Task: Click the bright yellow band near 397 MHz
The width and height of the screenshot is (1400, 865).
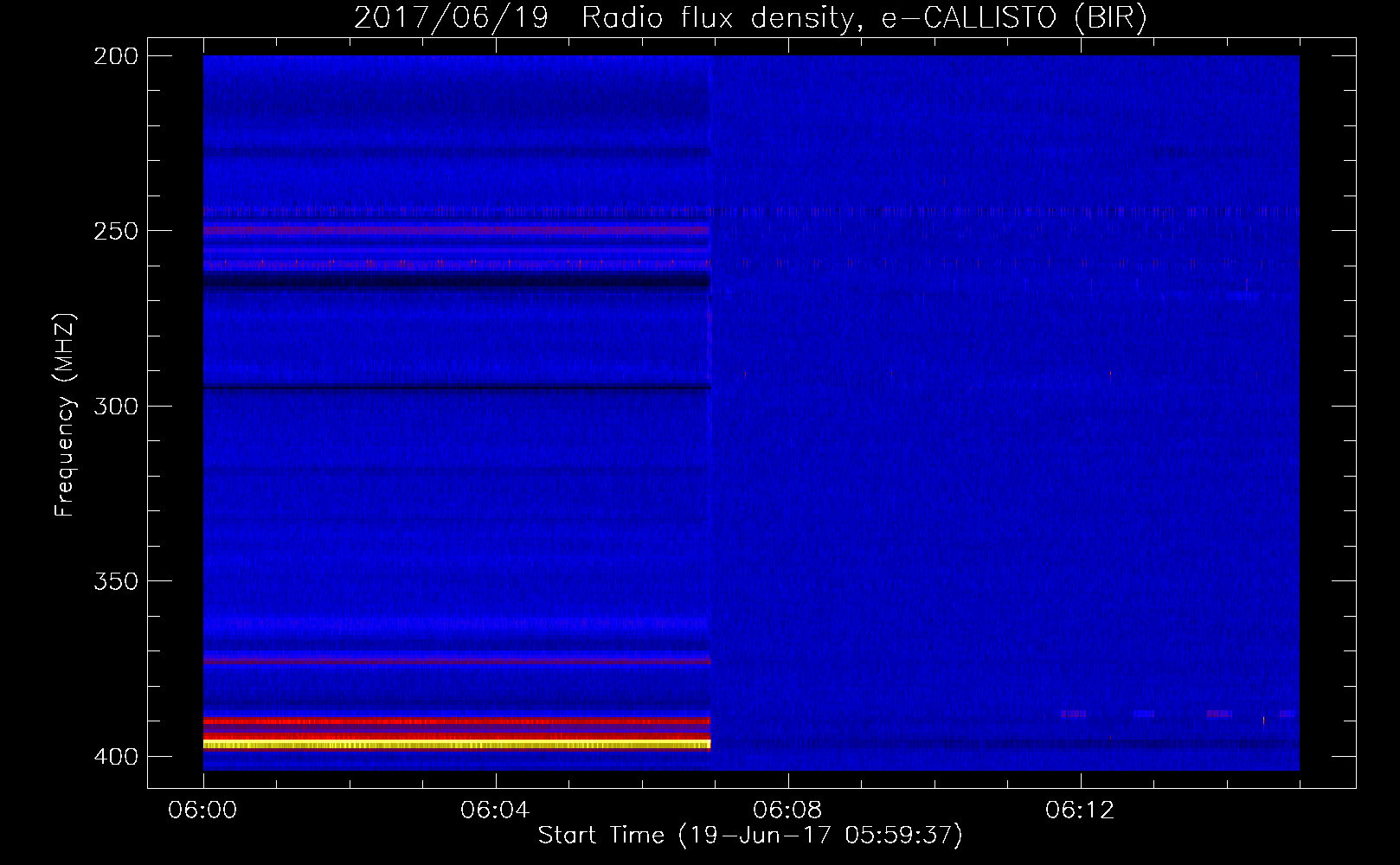Action: tap(457, 744)
